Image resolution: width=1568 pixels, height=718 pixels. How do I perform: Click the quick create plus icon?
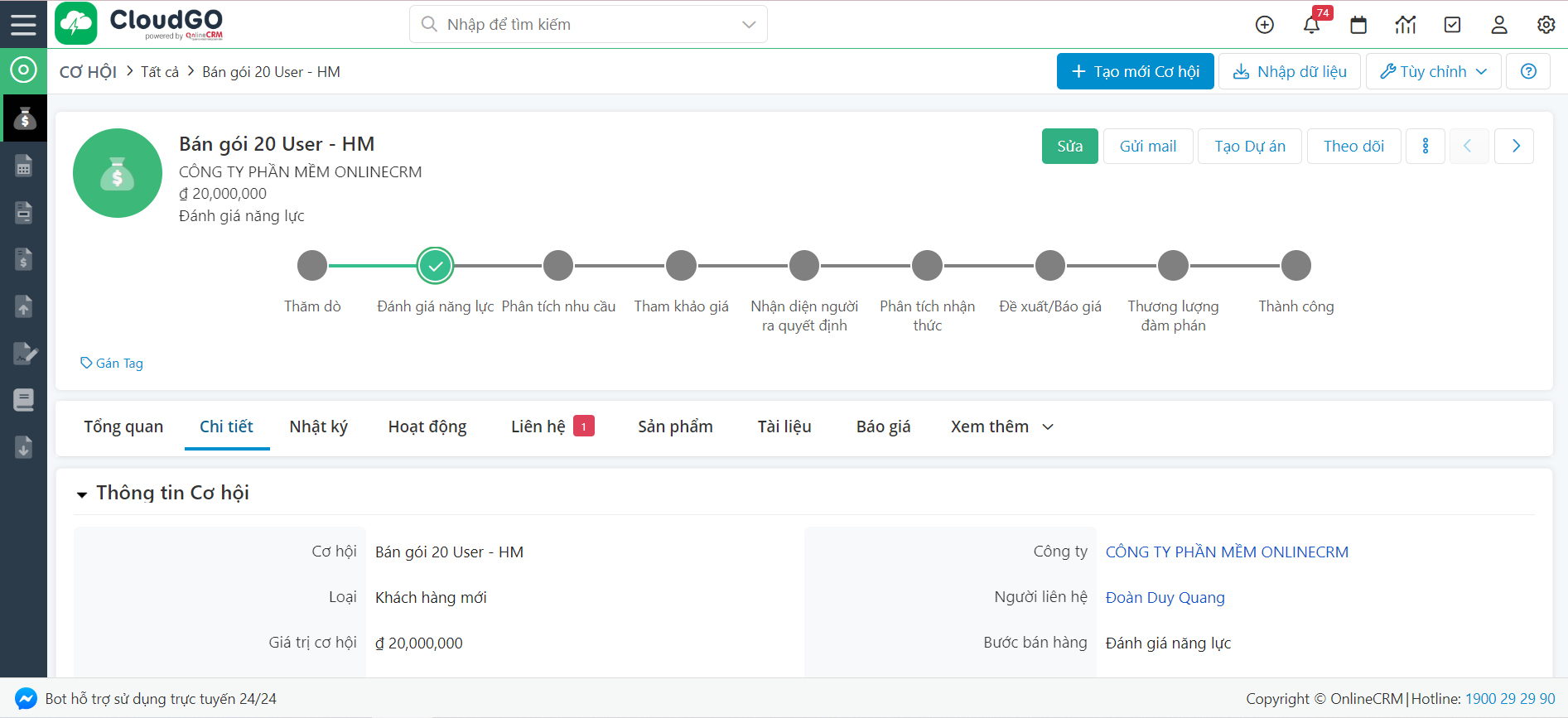(1264, 25)
